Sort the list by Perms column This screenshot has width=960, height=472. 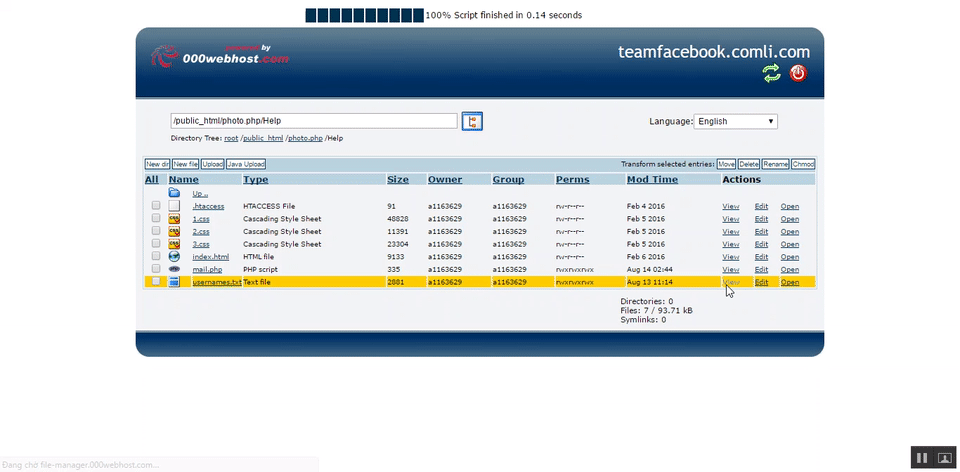pyautogui.click(x=572, y=179)
